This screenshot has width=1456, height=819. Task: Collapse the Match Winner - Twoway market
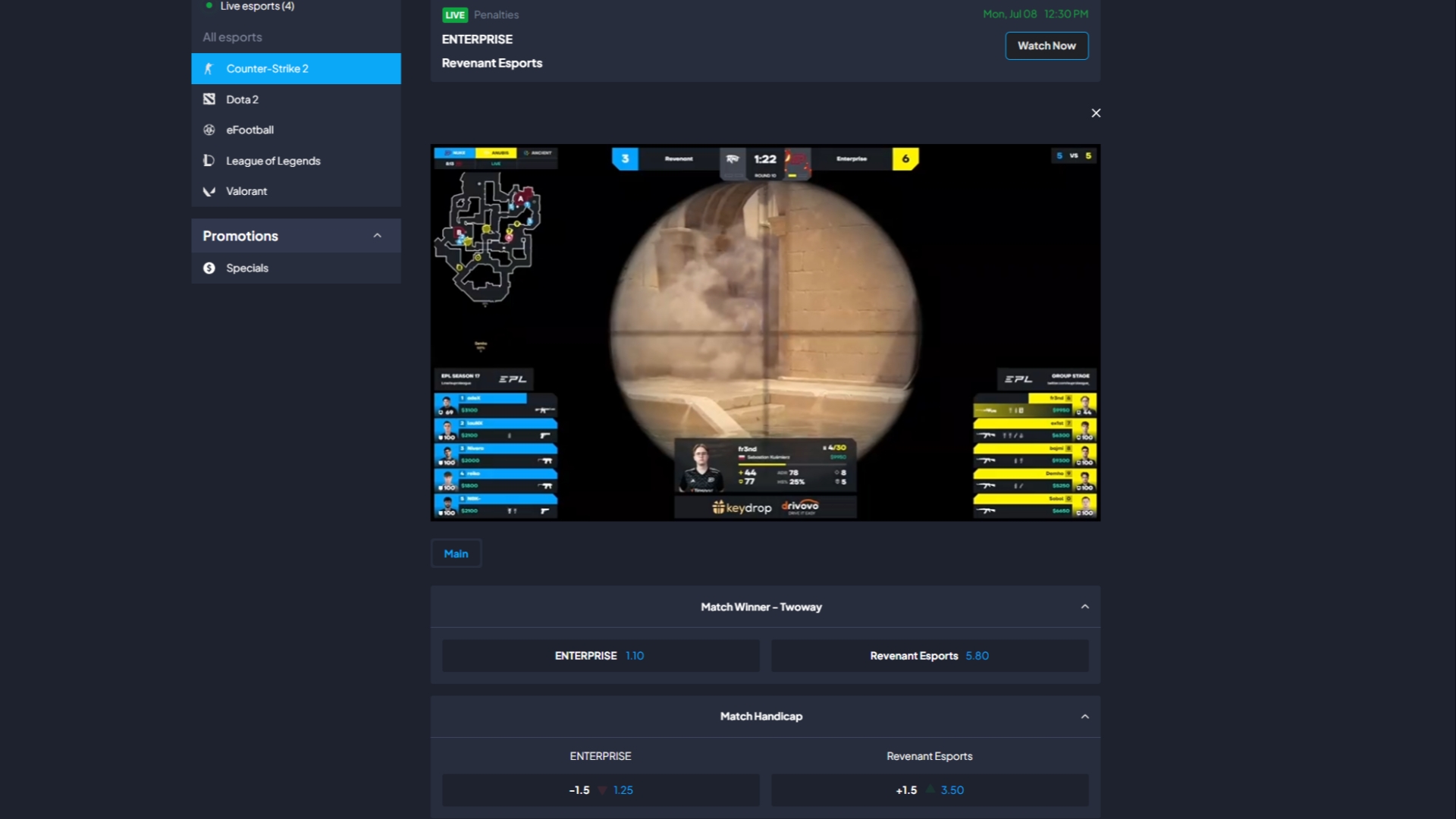tap(1085, 607)
